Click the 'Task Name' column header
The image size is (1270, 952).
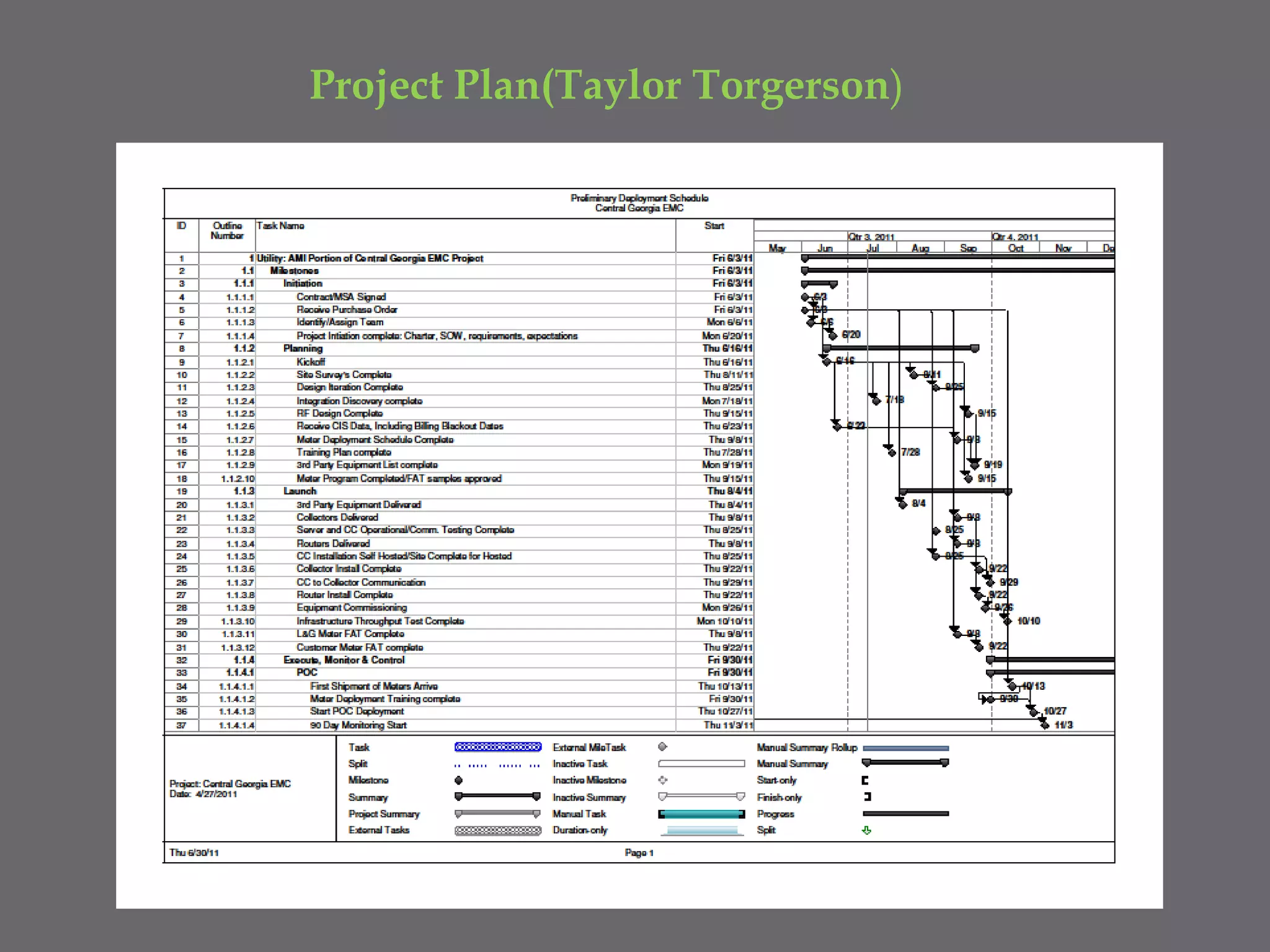(x=280, y=226)
